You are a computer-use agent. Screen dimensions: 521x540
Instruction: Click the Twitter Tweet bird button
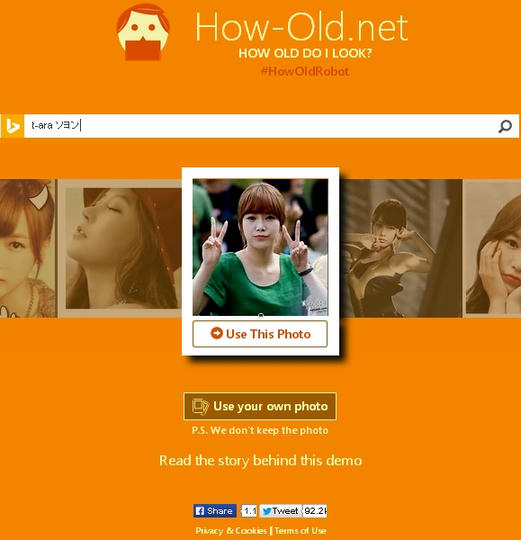(280, 511)
